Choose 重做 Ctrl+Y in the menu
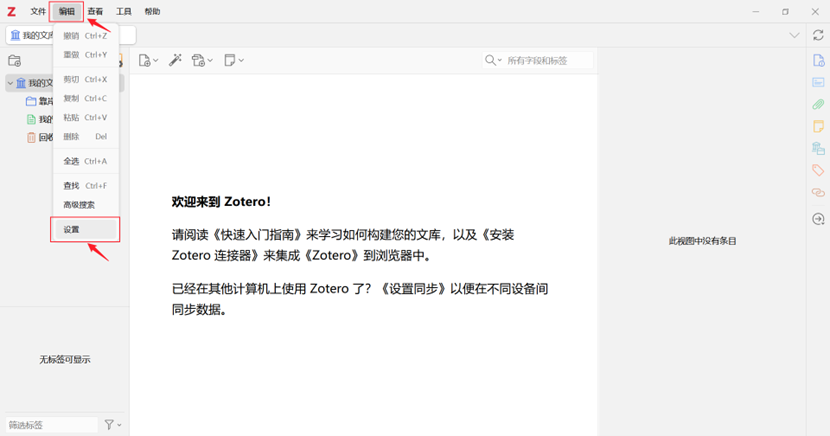This screenshot has width=830, height=436. pyautogui.click(x=85, y=54)
